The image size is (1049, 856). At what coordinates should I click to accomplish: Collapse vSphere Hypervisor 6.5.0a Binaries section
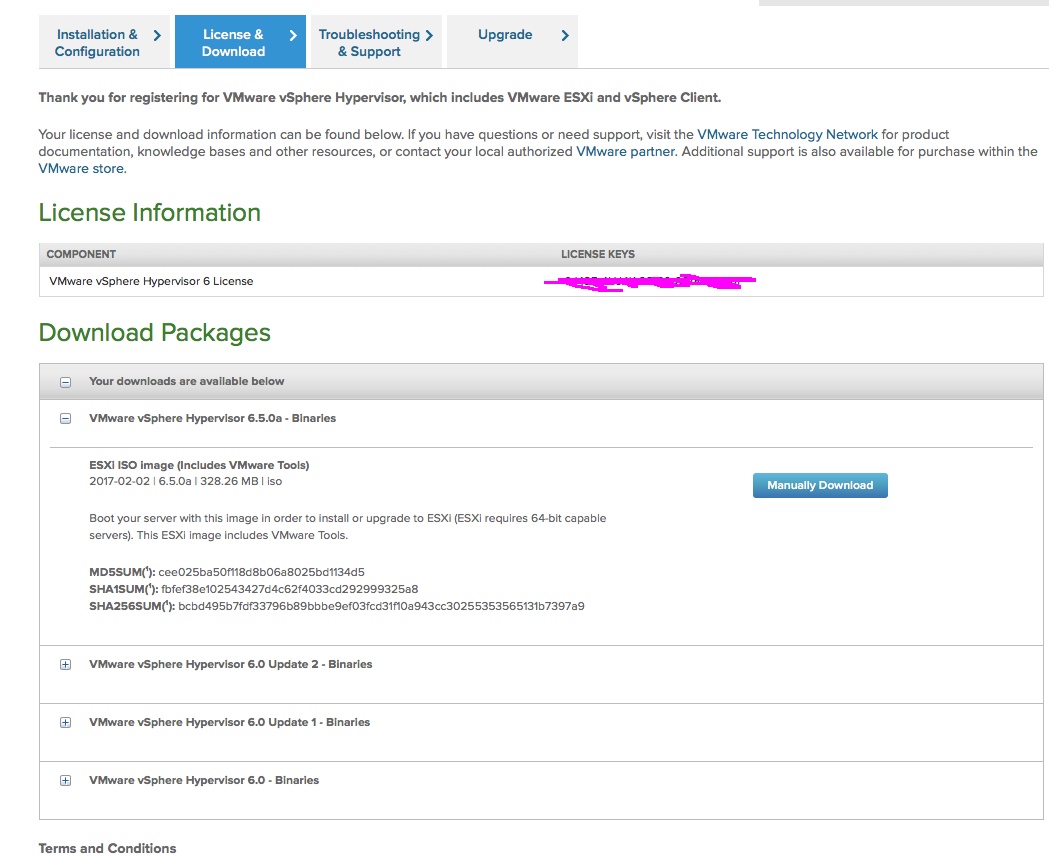pyautogui.click(x=66, y=419)
